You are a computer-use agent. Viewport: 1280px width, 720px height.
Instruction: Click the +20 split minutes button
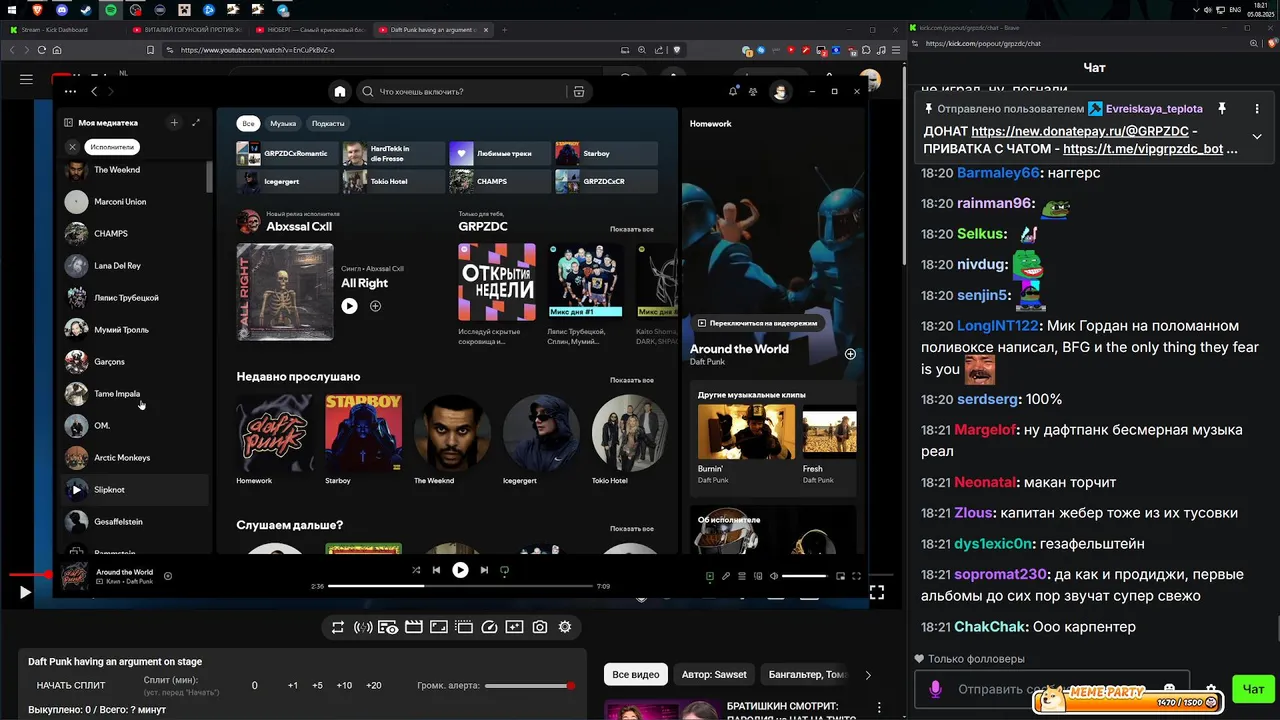point(374,685)
